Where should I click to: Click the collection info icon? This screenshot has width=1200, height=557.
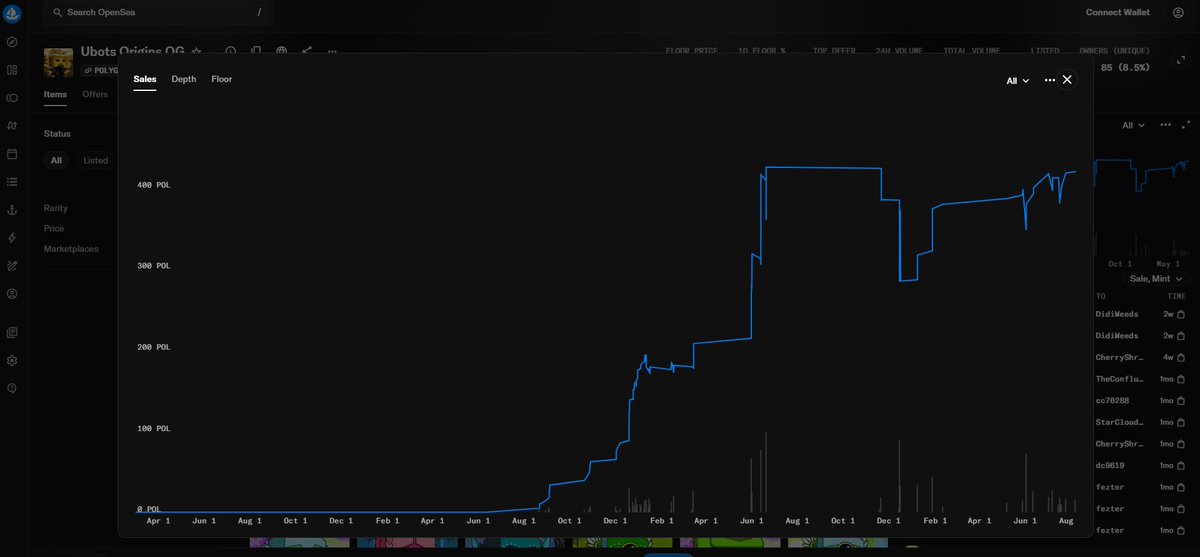pos(230,51)
